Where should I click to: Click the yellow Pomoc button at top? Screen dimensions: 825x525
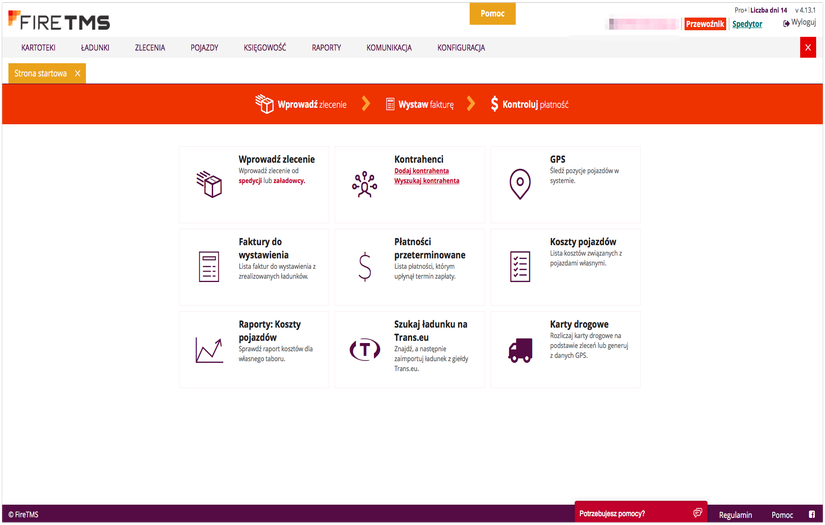pyautogui.click(x=492, y=14)
